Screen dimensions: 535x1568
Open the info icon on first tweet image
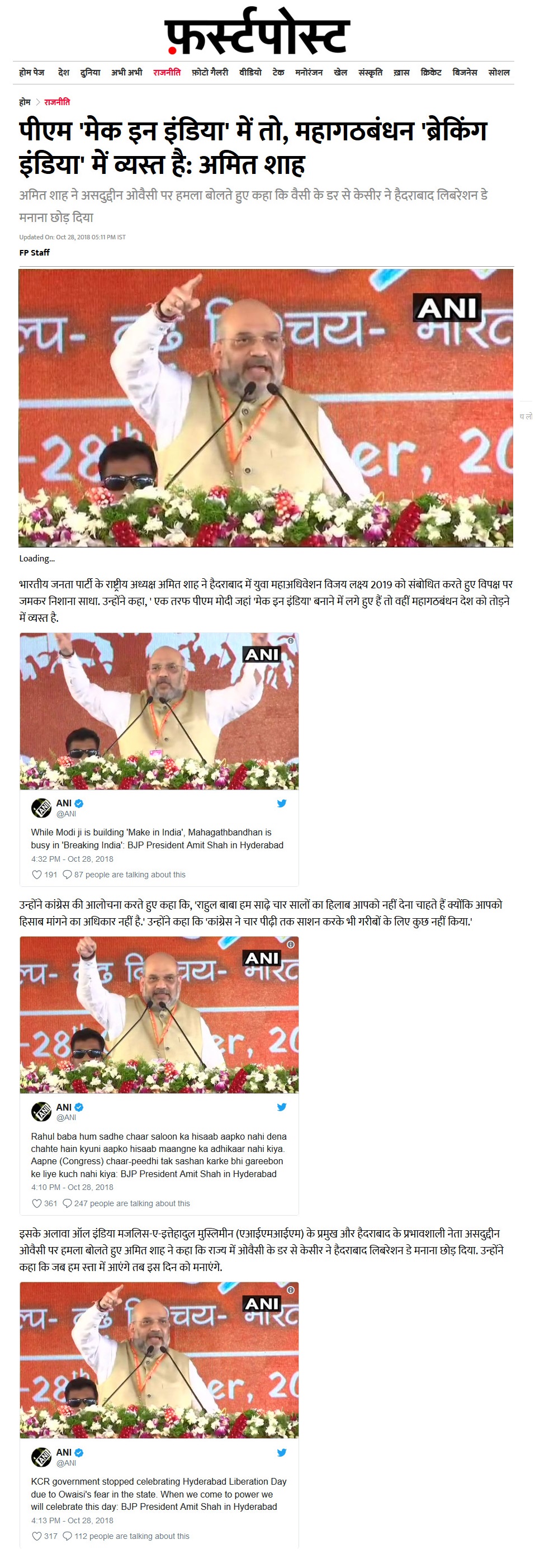[x=291, y=640]
